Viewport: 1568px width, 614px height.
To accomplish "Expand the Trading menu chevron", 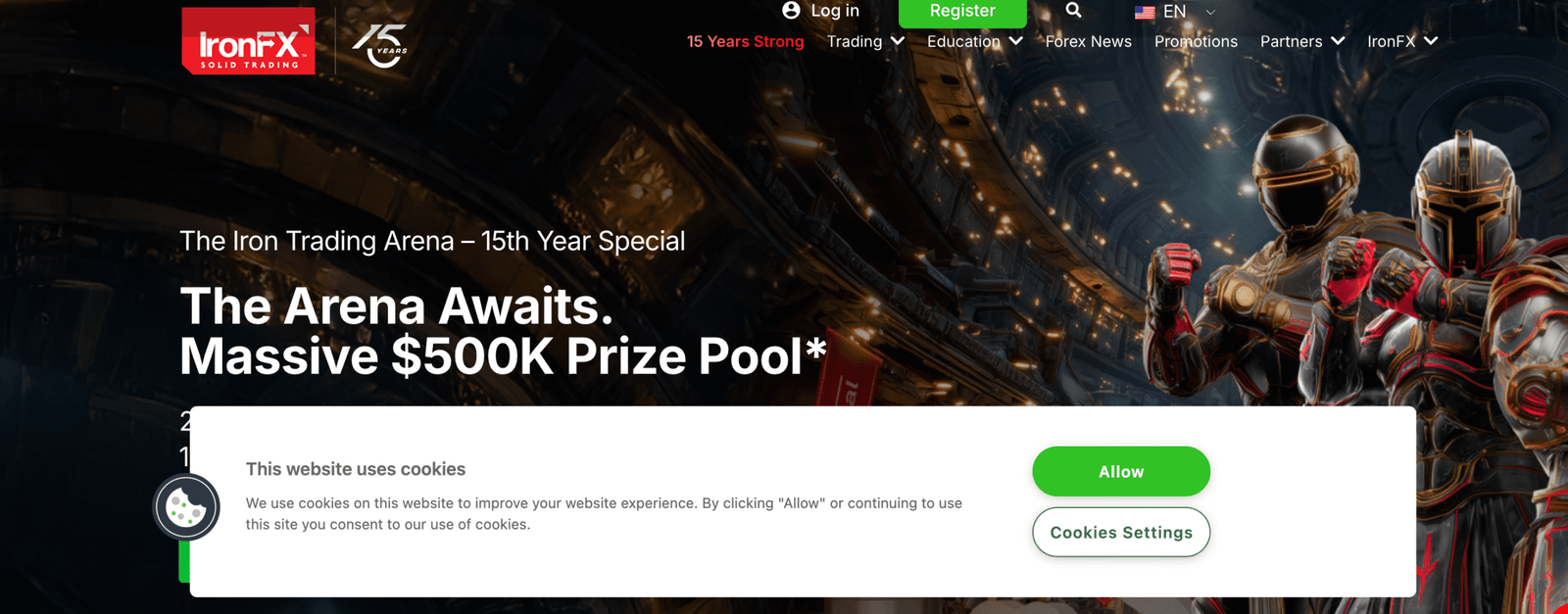I will coord(897,41).
